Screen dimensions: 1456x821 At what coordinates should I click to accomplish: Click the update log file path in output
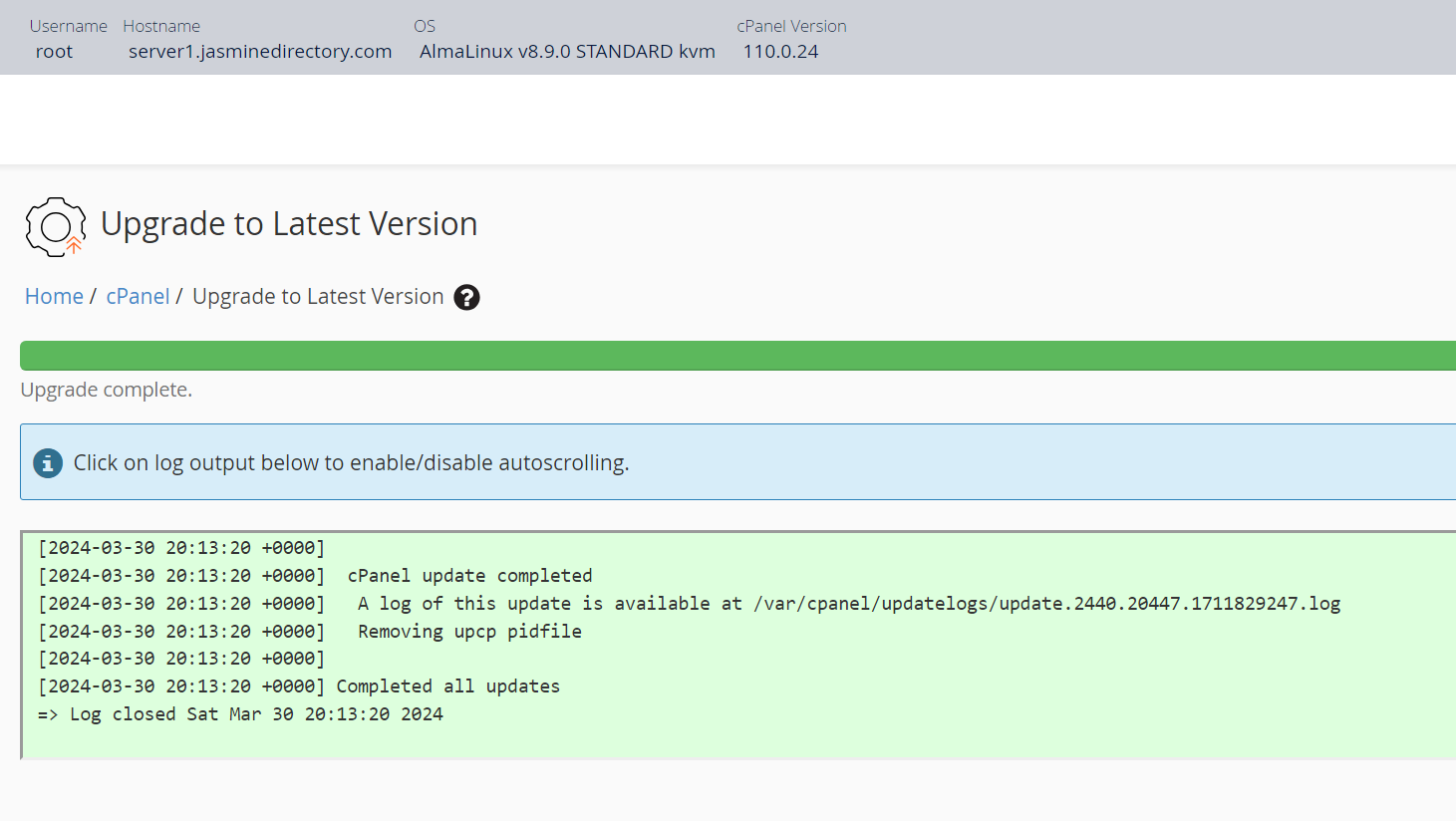click(x=1046, y=604)
